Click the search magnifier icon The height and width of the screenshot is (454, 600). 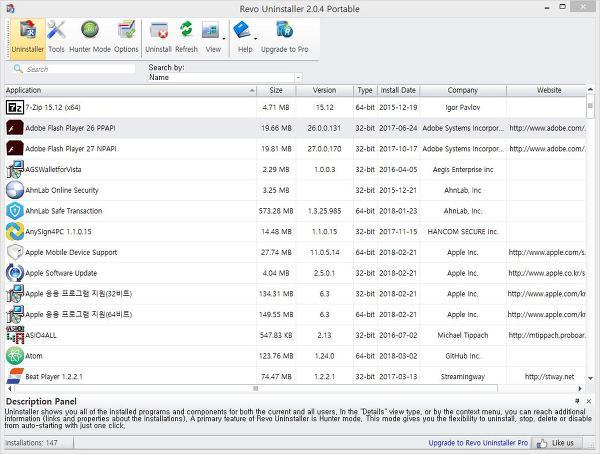(x=18, y=69)
